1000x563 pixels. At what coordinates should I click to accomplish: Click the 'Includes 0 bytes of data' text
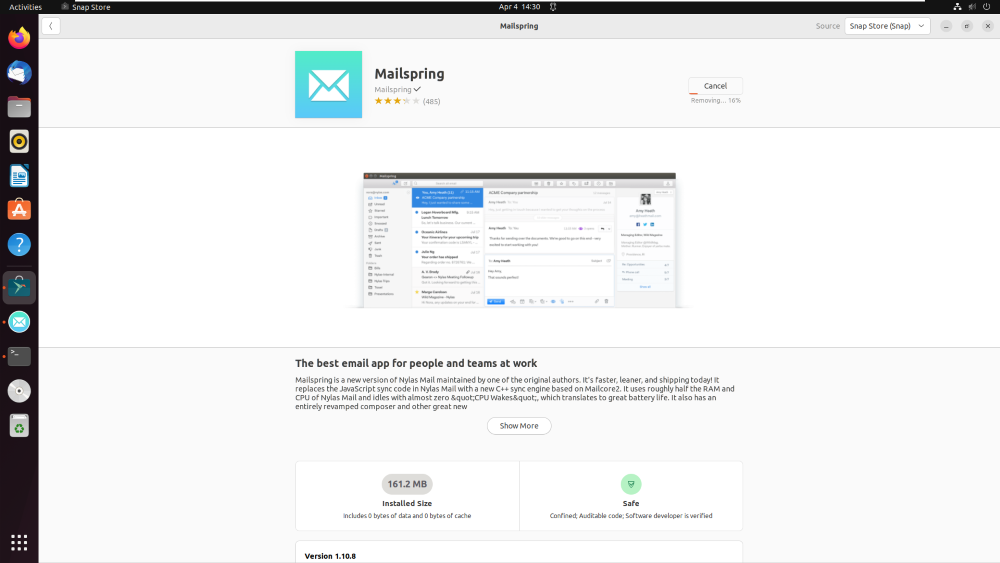(x=407, y=516)
